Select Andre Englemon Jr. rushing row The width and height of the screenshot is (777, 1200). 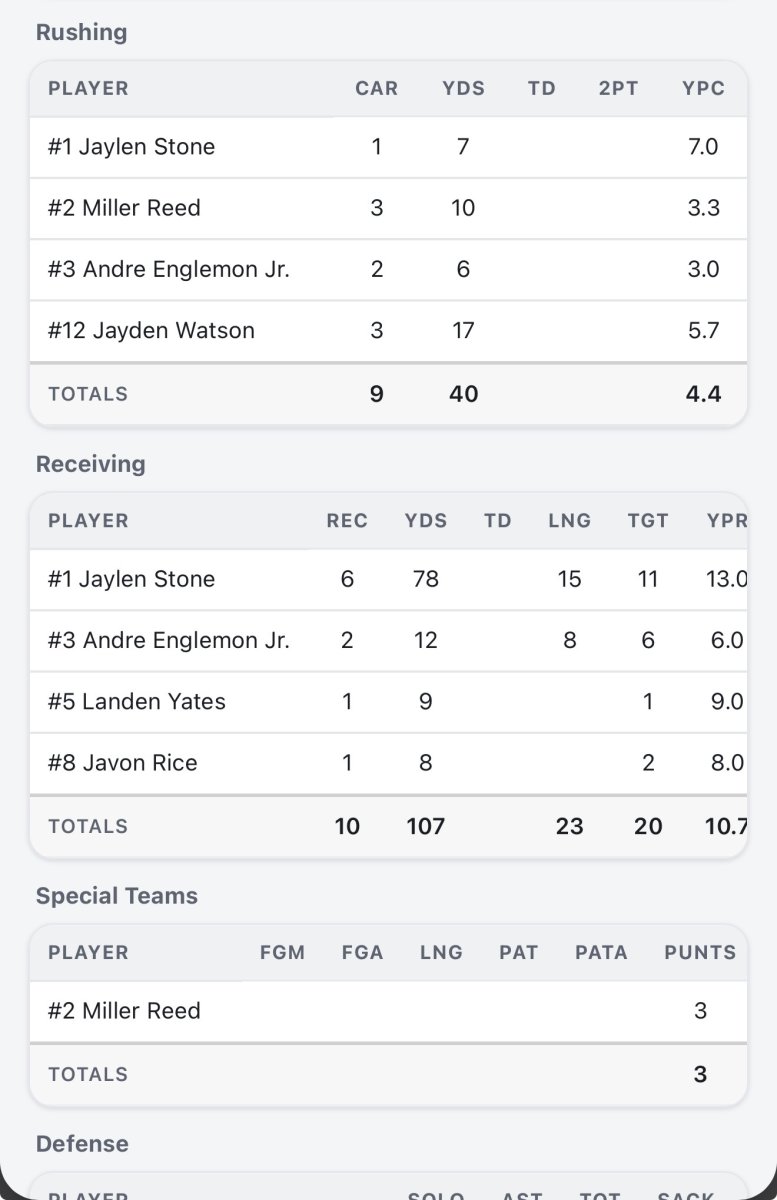[x=388, y=269]
